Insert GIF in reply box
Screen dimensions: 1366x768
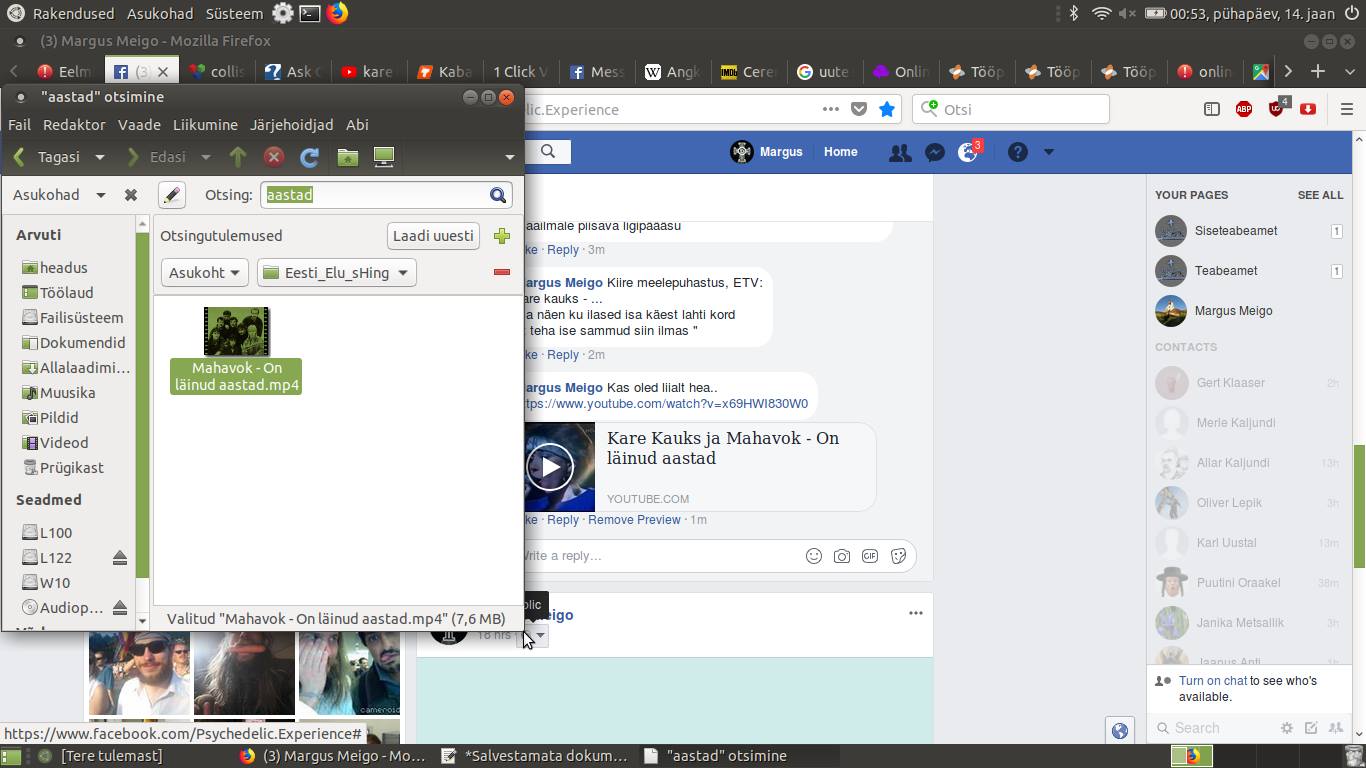870,556
